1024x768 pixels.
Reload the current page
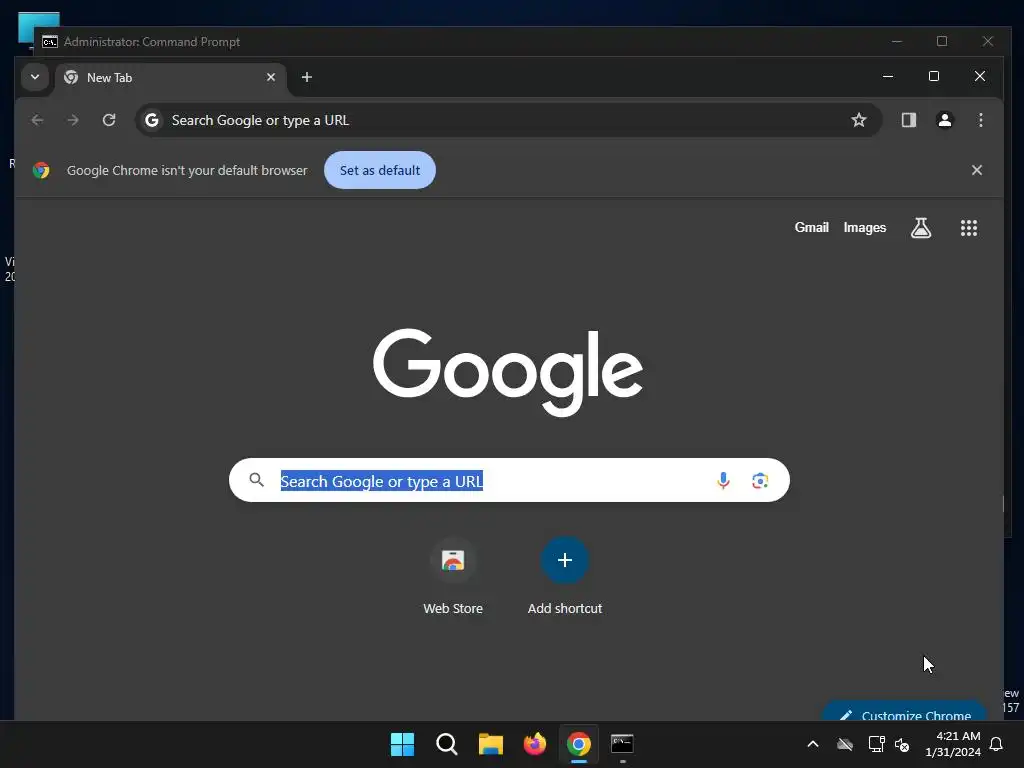(x=109, y=120)
